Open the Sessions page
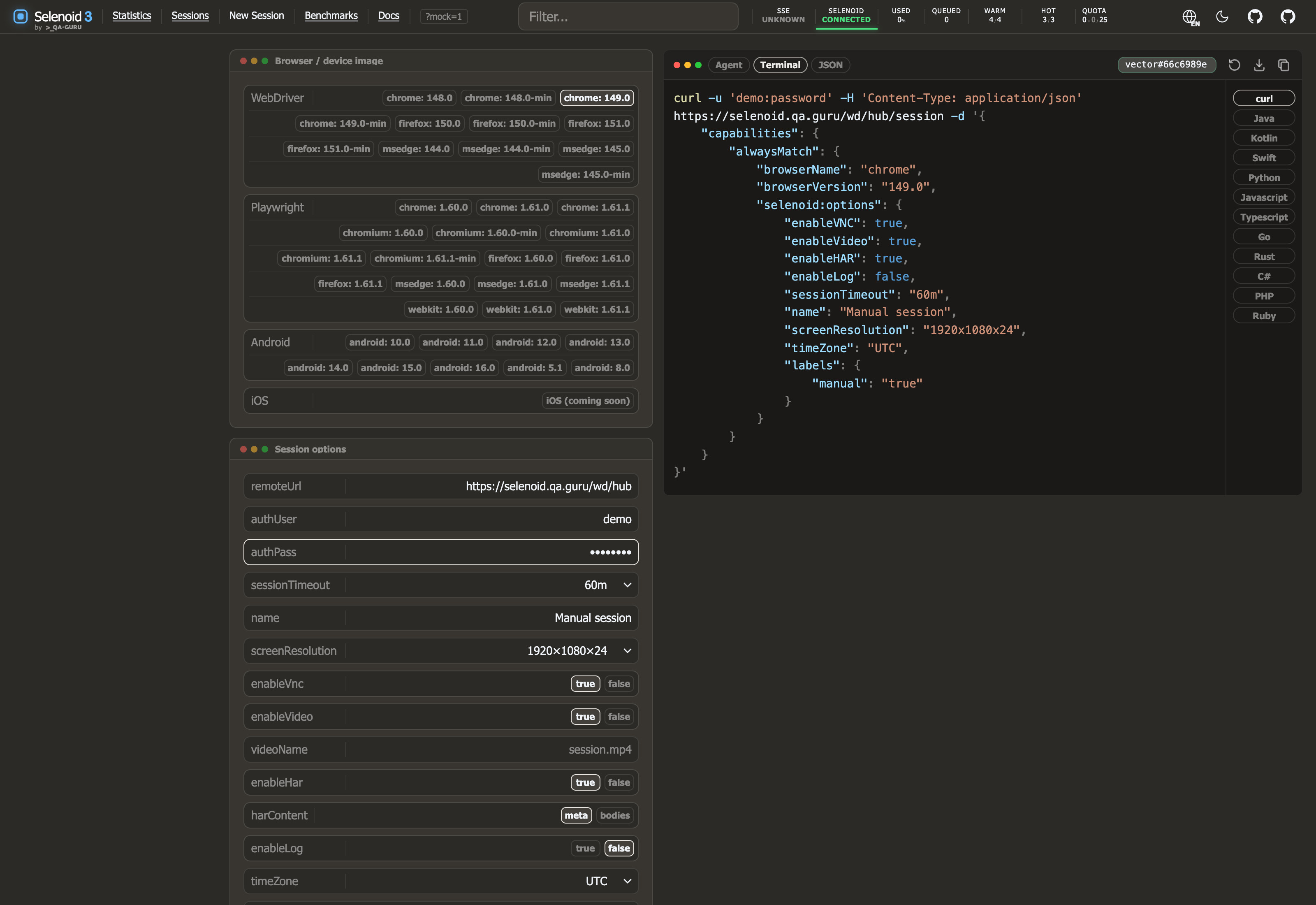This screenshot has height=905, width=1316. [x=190, y=16]
